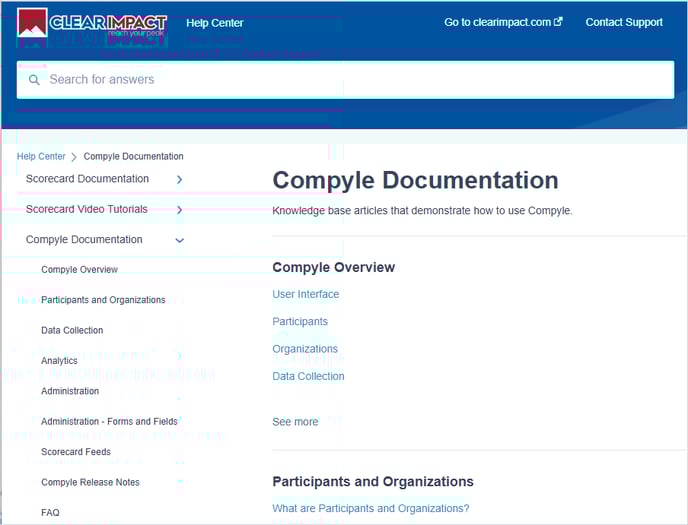Open Contact Support
The width and height of the screenshot is (688, 525).
click(x=624, y=22)
